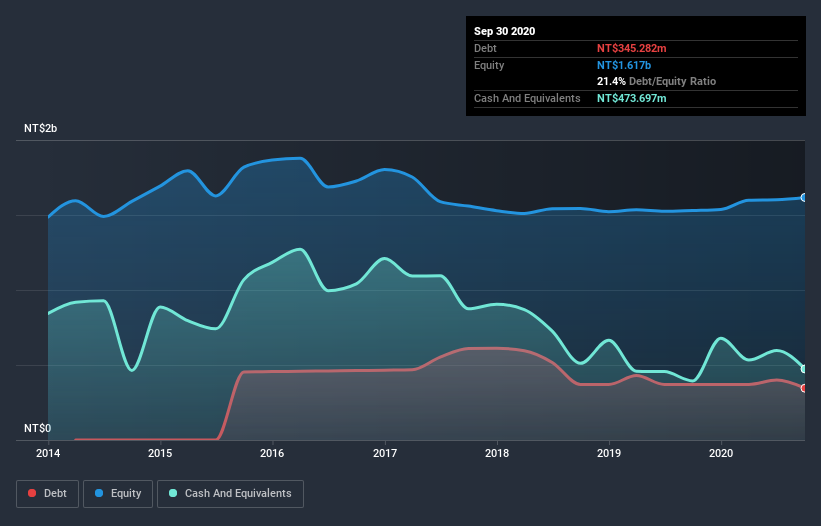Click the teal Cash endpoint marker
This screenshot has width=821, height=526.
pyautogui.click(x=804, y=369)
